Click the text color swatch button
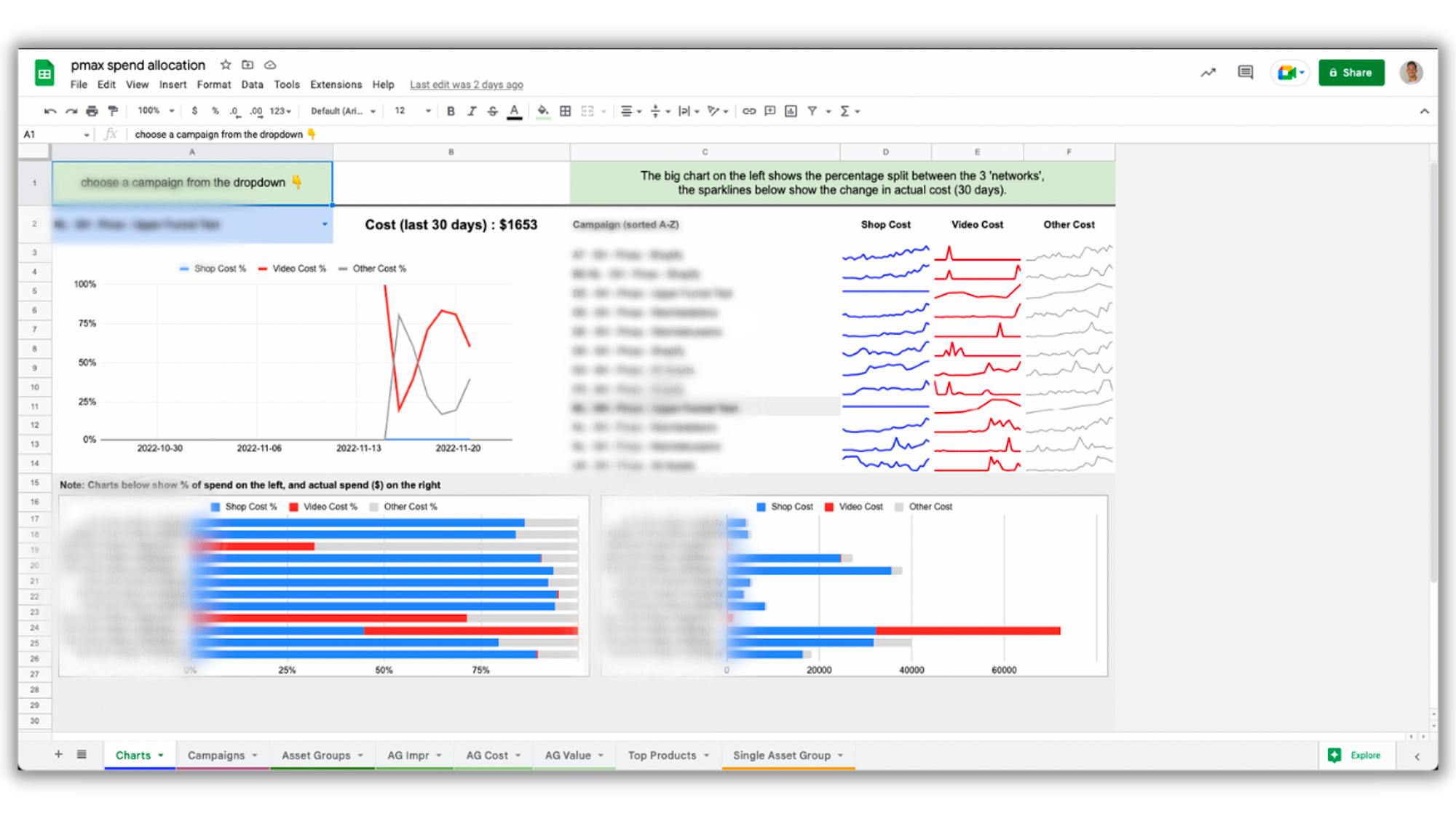 click(x=514, y=111)
